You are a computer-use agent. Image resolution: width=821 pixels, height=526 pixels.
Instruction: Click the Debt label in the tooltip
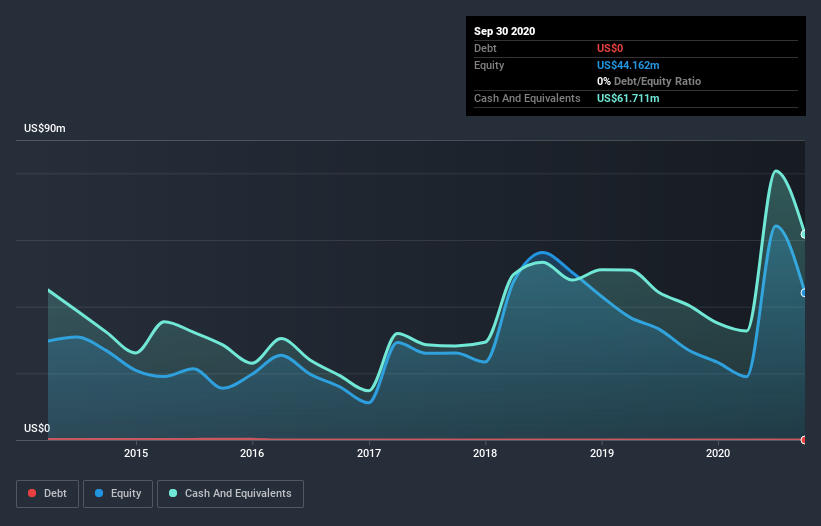point(485,48)
